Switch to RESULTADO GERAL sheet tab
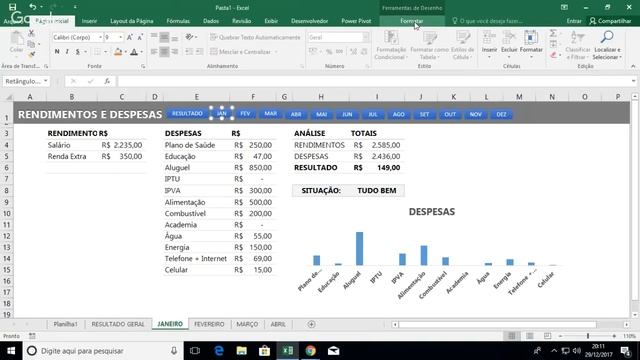 [x=118, y=324]
